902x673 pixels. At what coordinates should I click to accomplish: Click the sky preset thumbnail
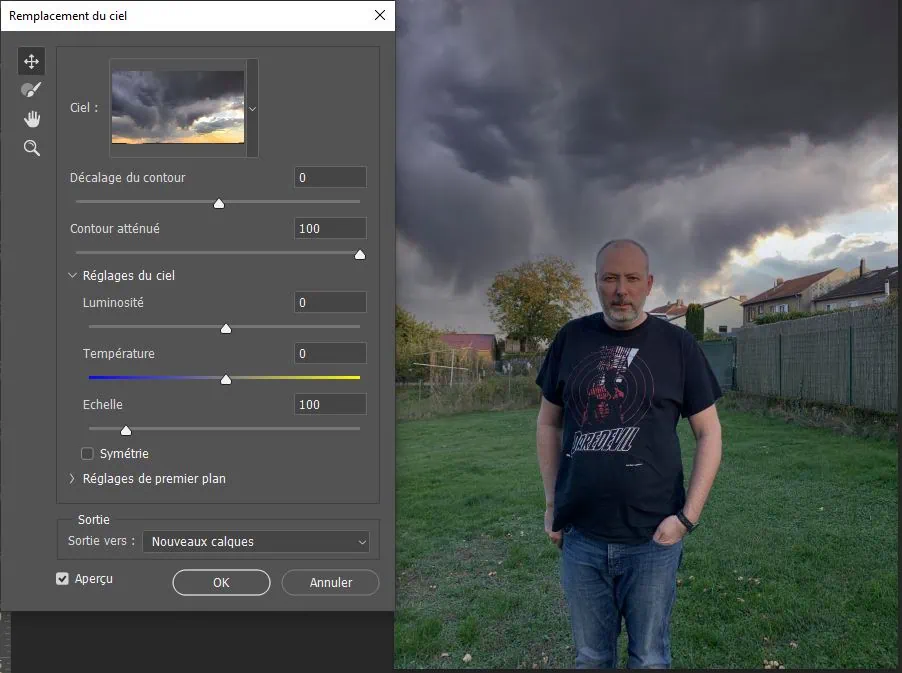[x=178, y=107]
